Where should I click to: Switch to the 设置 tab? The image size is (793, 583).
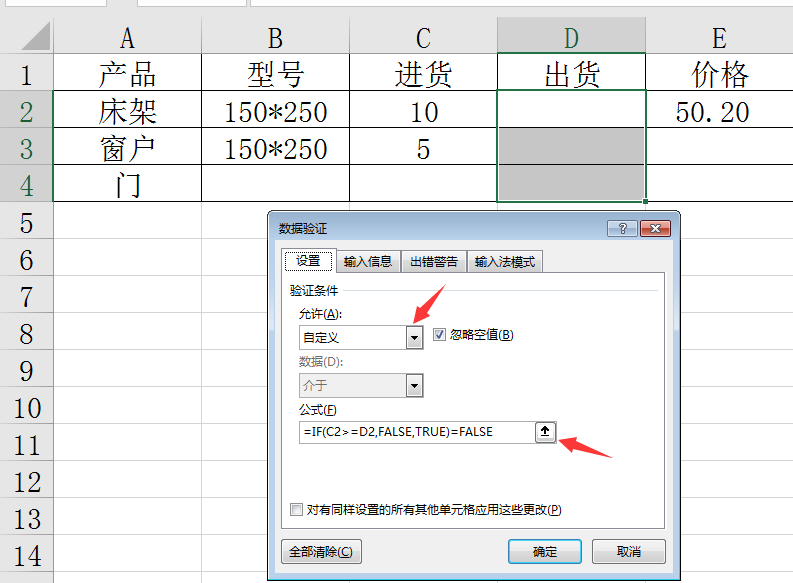coord(308,261)
